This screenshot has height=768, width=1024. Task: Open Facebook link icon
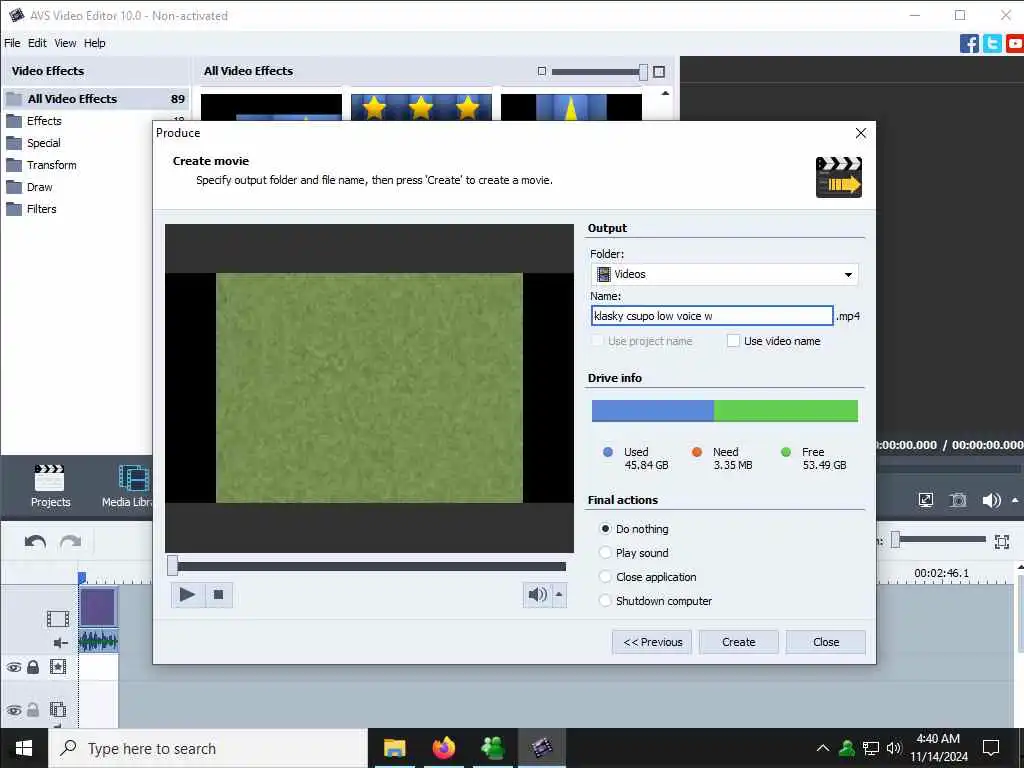click(x=969, y=44)
